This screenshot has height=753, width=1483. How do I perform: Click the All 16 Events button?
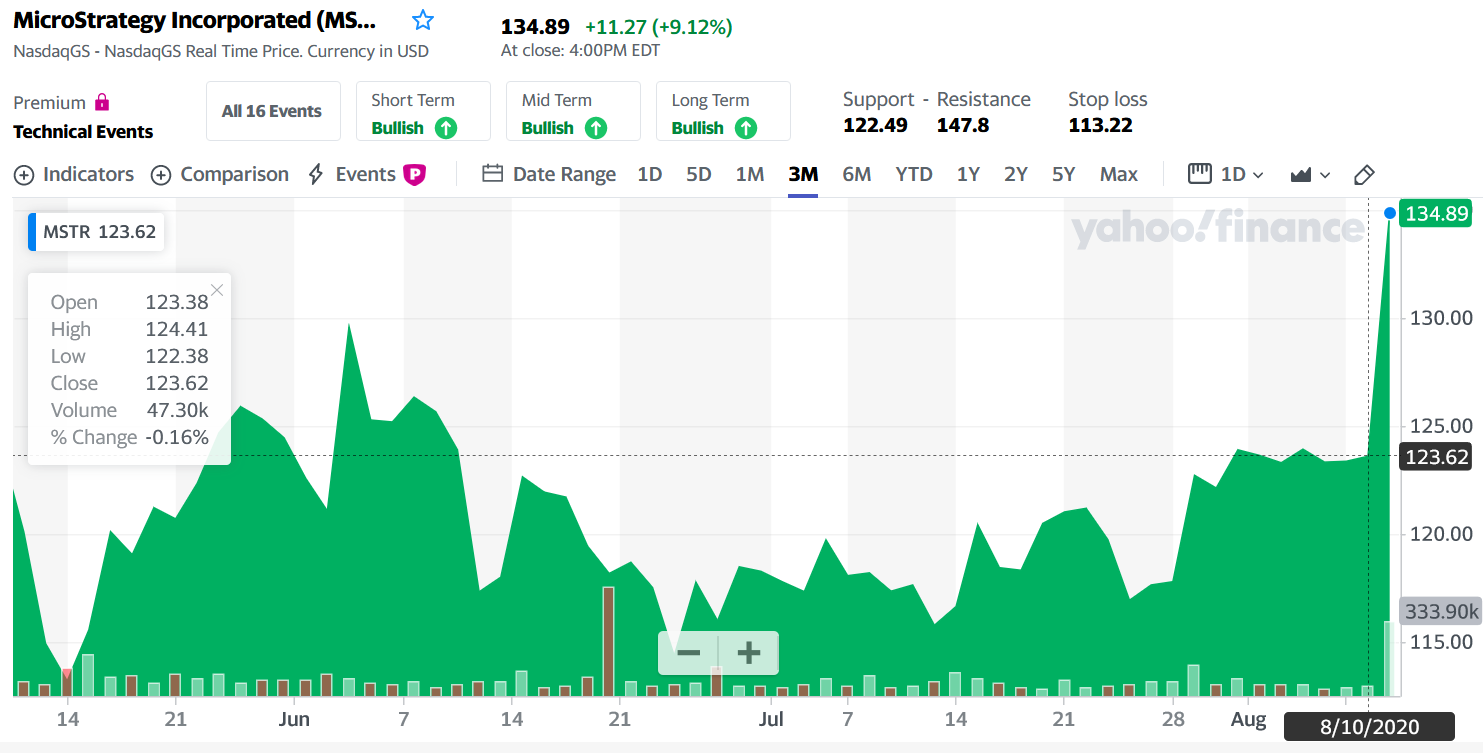tap(272, 111)
